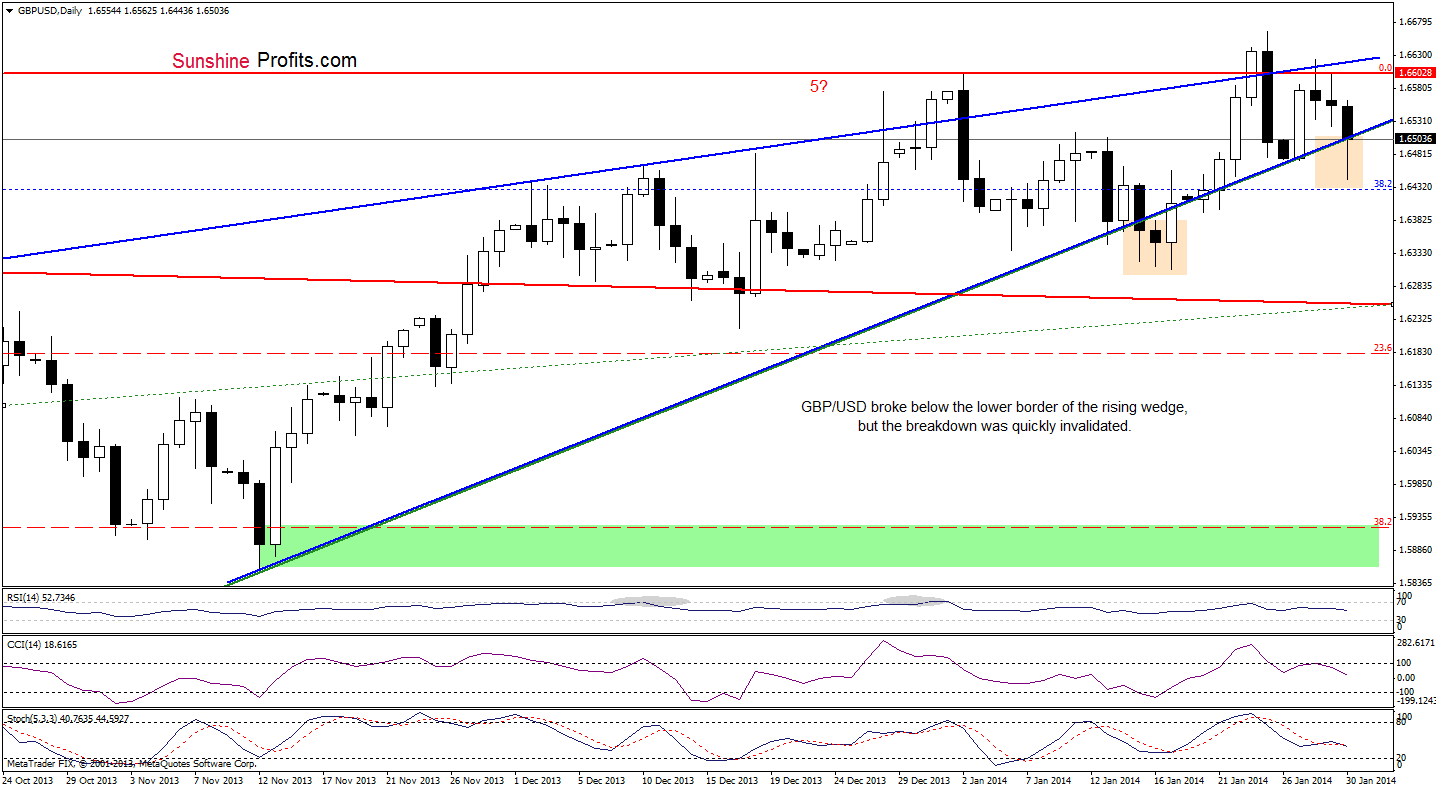Click the 2 Jan 2014 date label
The width and height of the screenshot is (1436, 789).
984,780
